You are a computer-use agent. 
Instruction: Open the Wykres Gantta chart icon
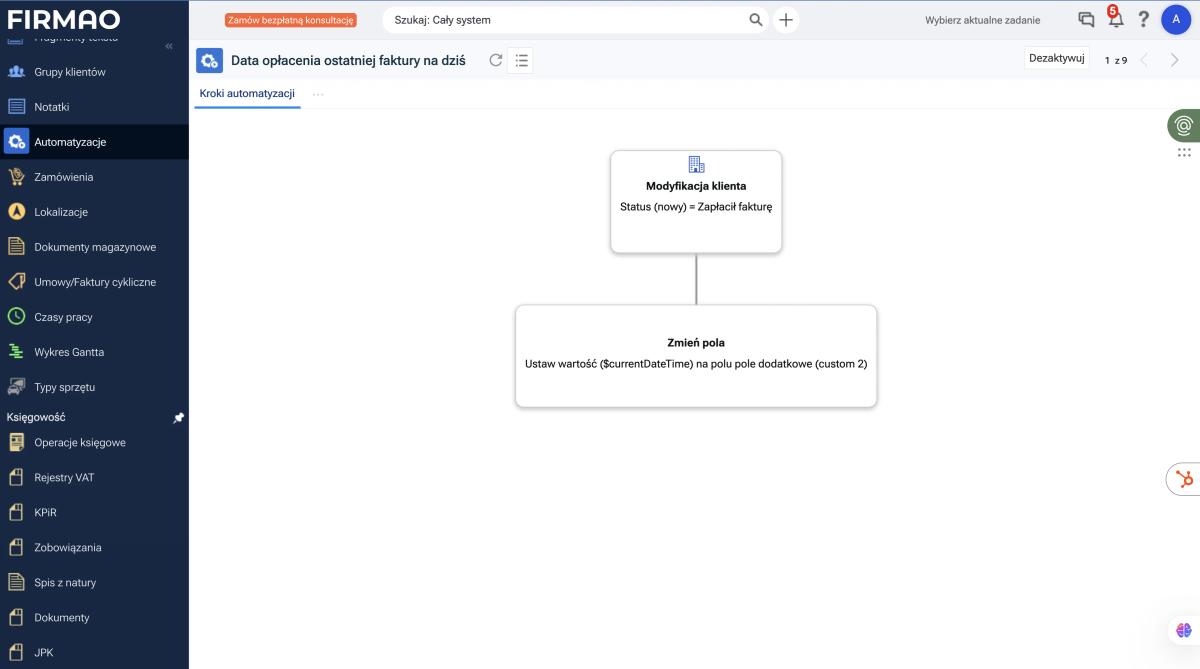[x=16, y=352]
